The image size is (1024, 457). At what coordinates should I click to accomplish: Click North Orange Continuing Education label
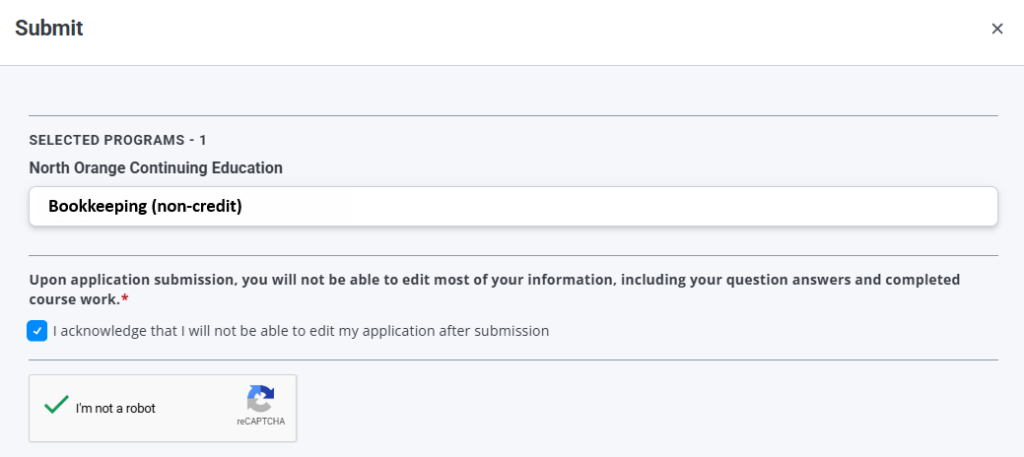pyautogui.click(x=156, y=168)
